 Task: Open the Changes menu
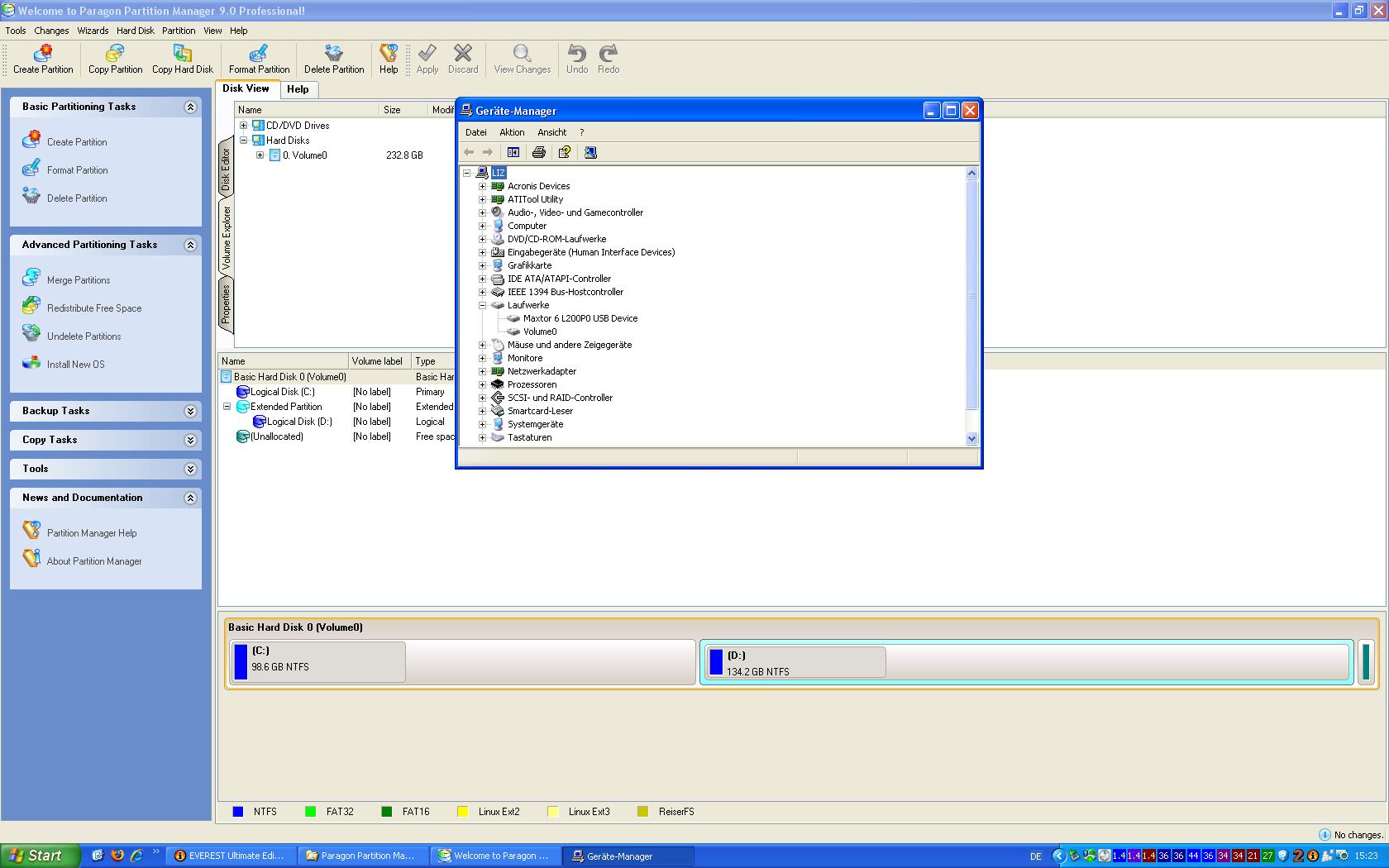click(x=51, y=31)
